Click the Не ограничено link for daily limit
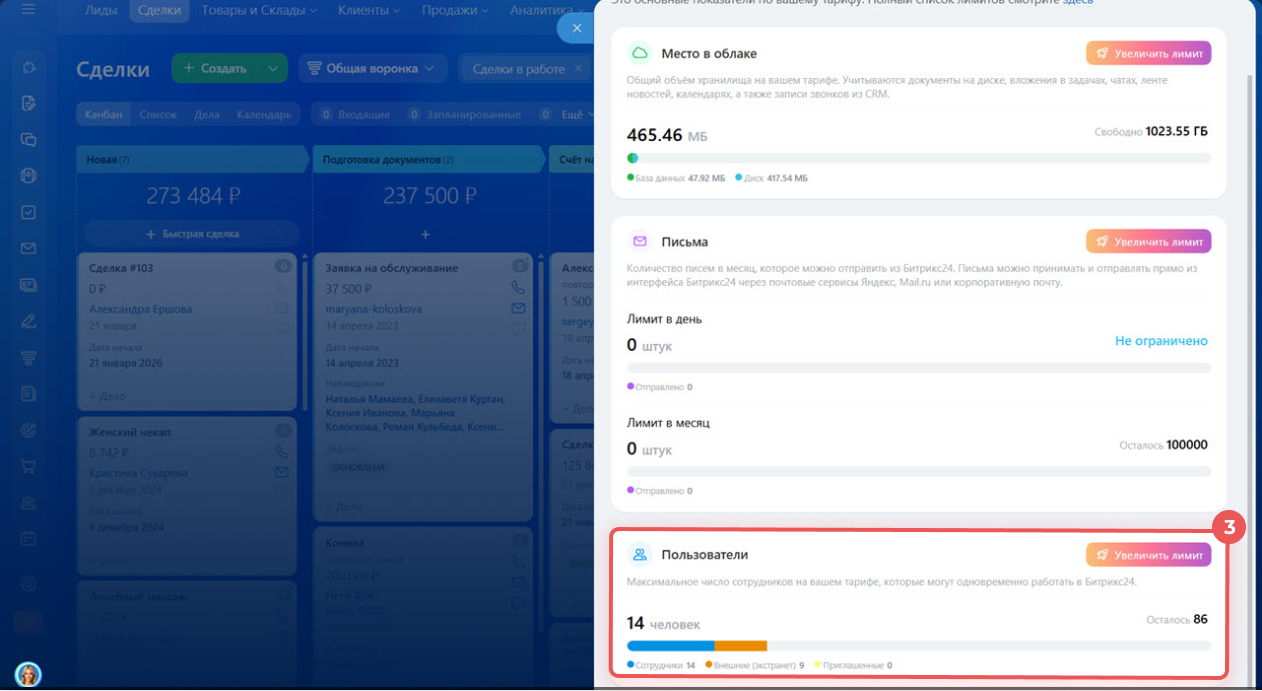Screen dimensions: 1262x691 (x=1161, y=341)
